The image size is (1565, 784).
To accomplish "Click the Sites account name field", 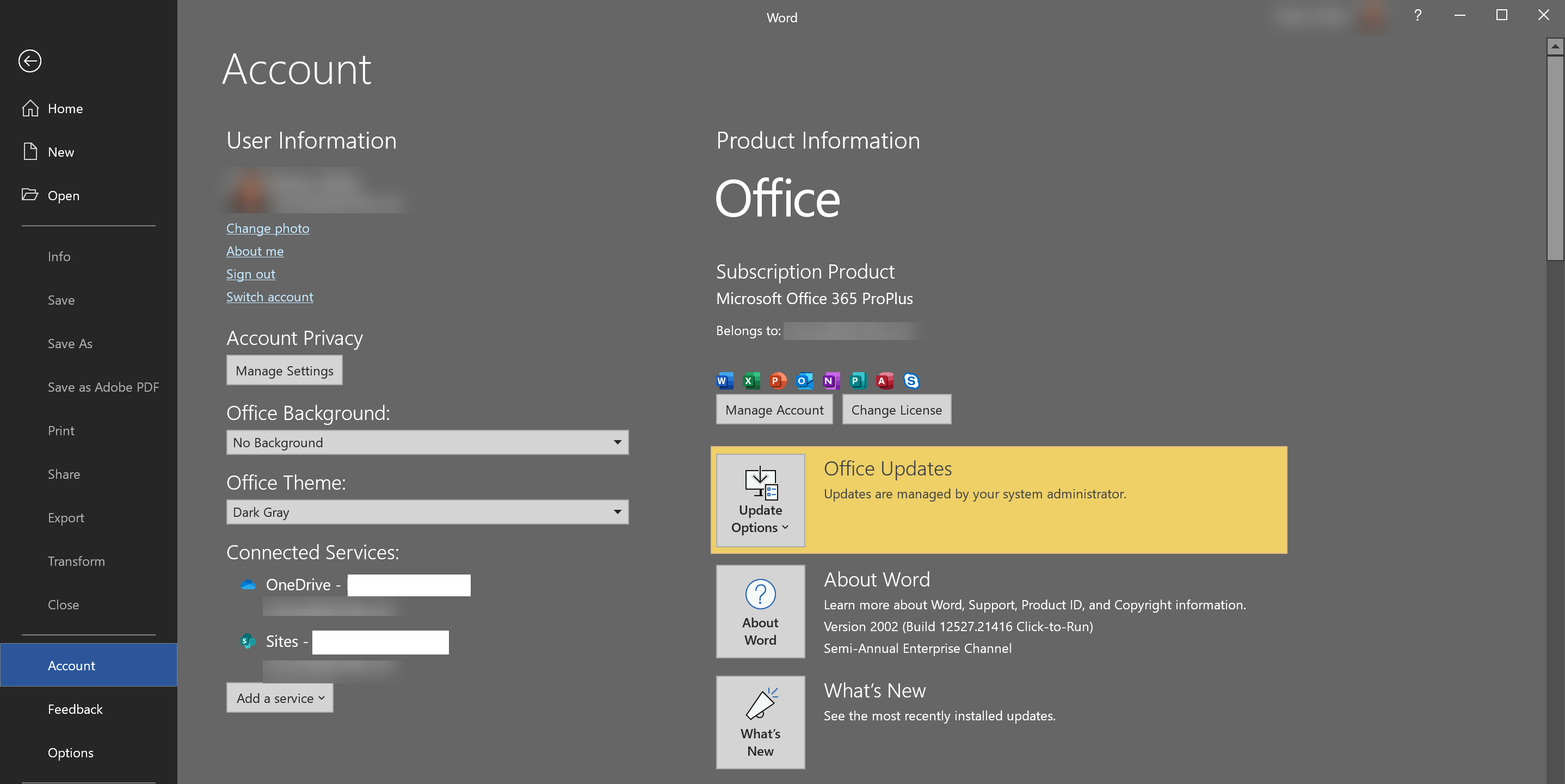I will click(380, 643).
